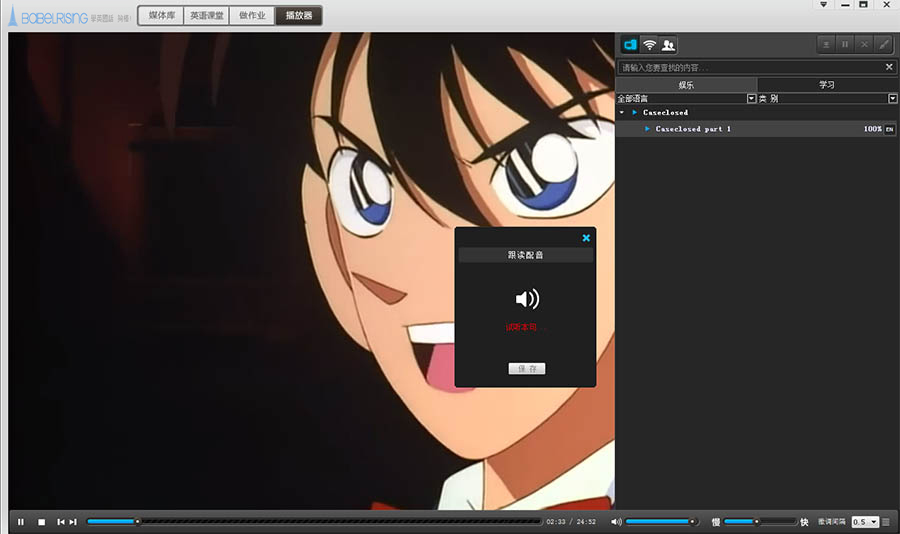Click the EN language badge

pyautogui.click(x=889, y=129)
